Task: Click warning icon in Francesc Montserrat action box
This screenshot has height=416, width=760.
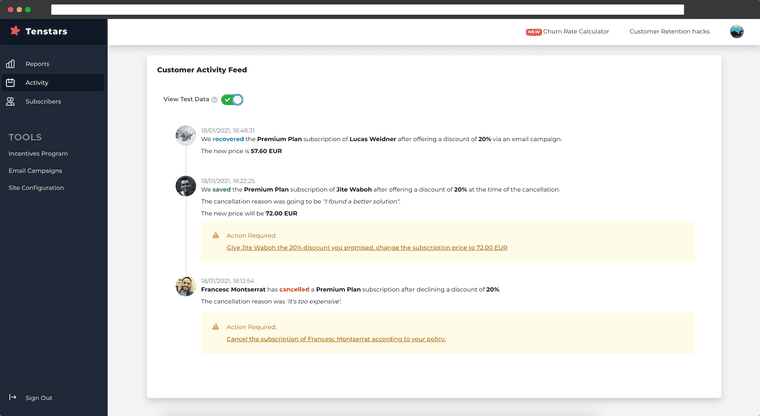Action: 215,326
